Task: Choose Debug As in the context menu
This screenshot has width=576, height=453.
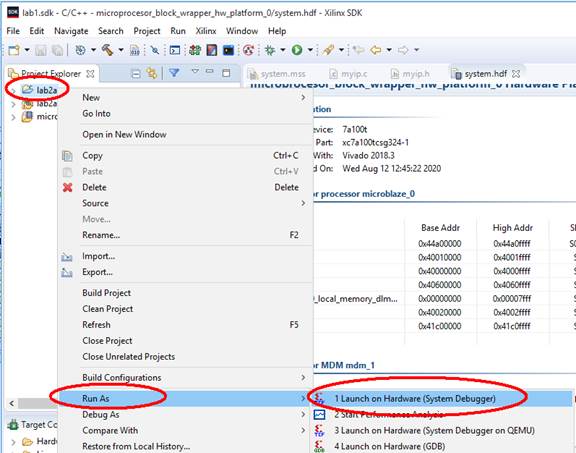Action: 185,414
